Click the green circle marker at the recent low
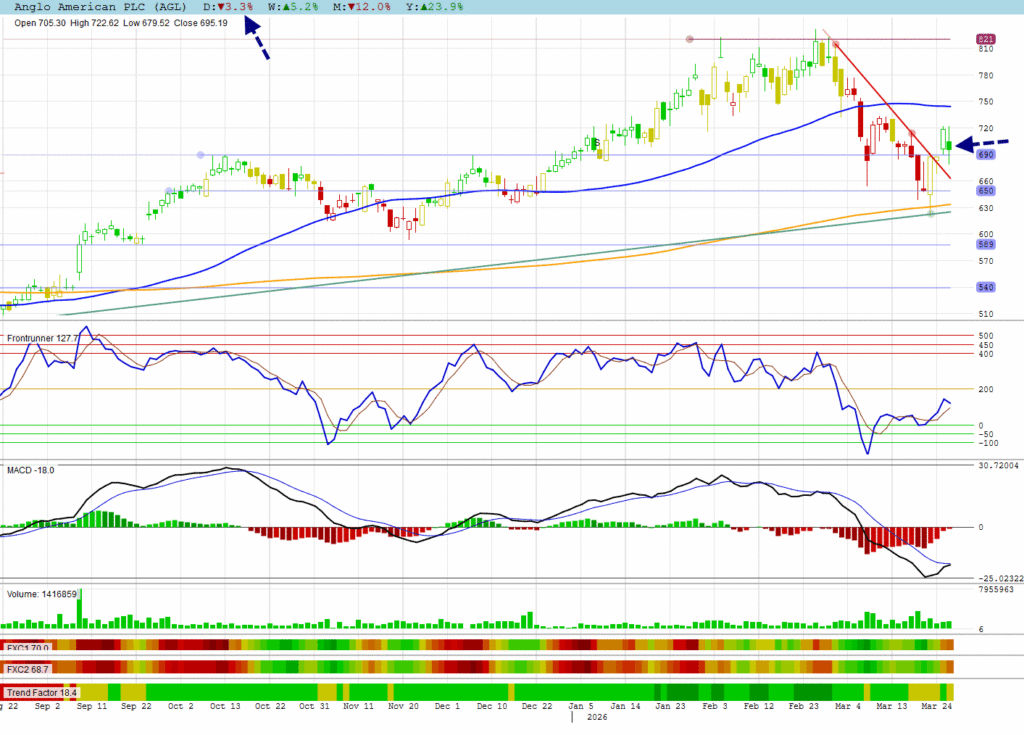 click(x=931, y=214)
